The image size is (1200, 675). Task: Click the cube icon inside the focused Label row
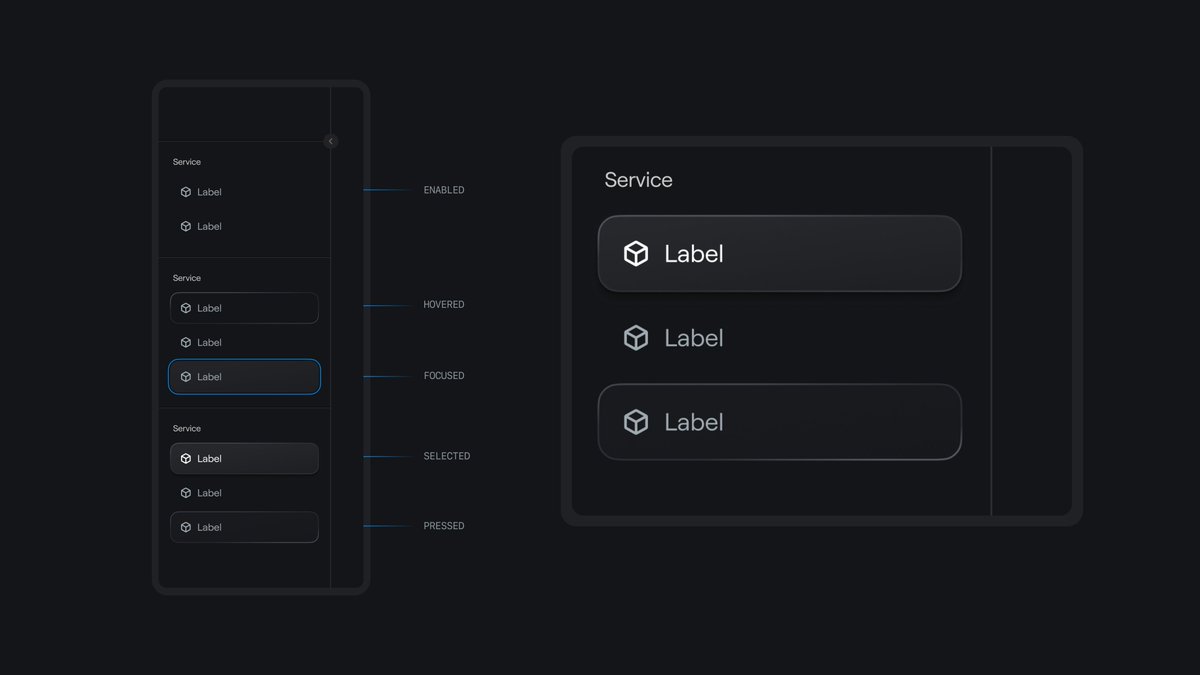coord(186,377)
